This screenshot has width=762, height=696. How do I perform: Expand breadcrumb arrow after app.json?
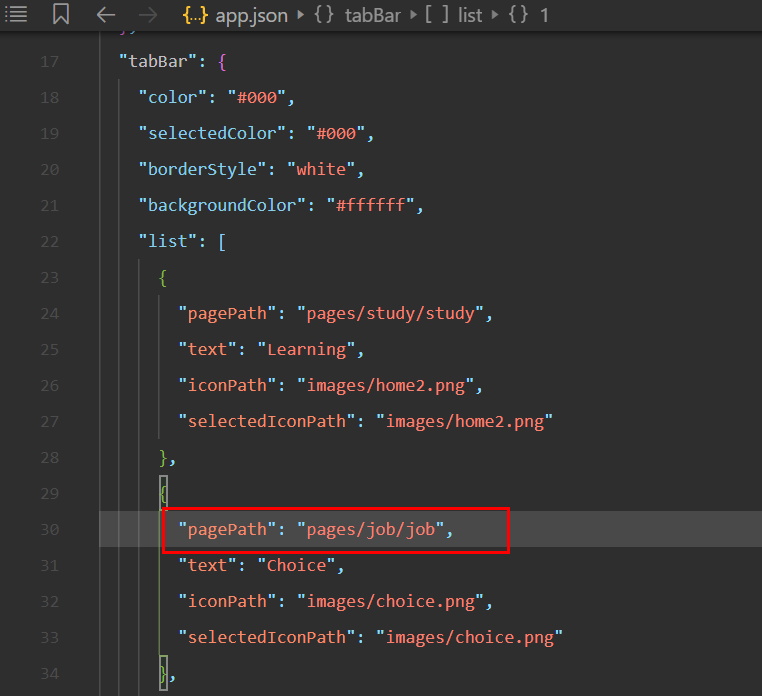click(300, 15)
